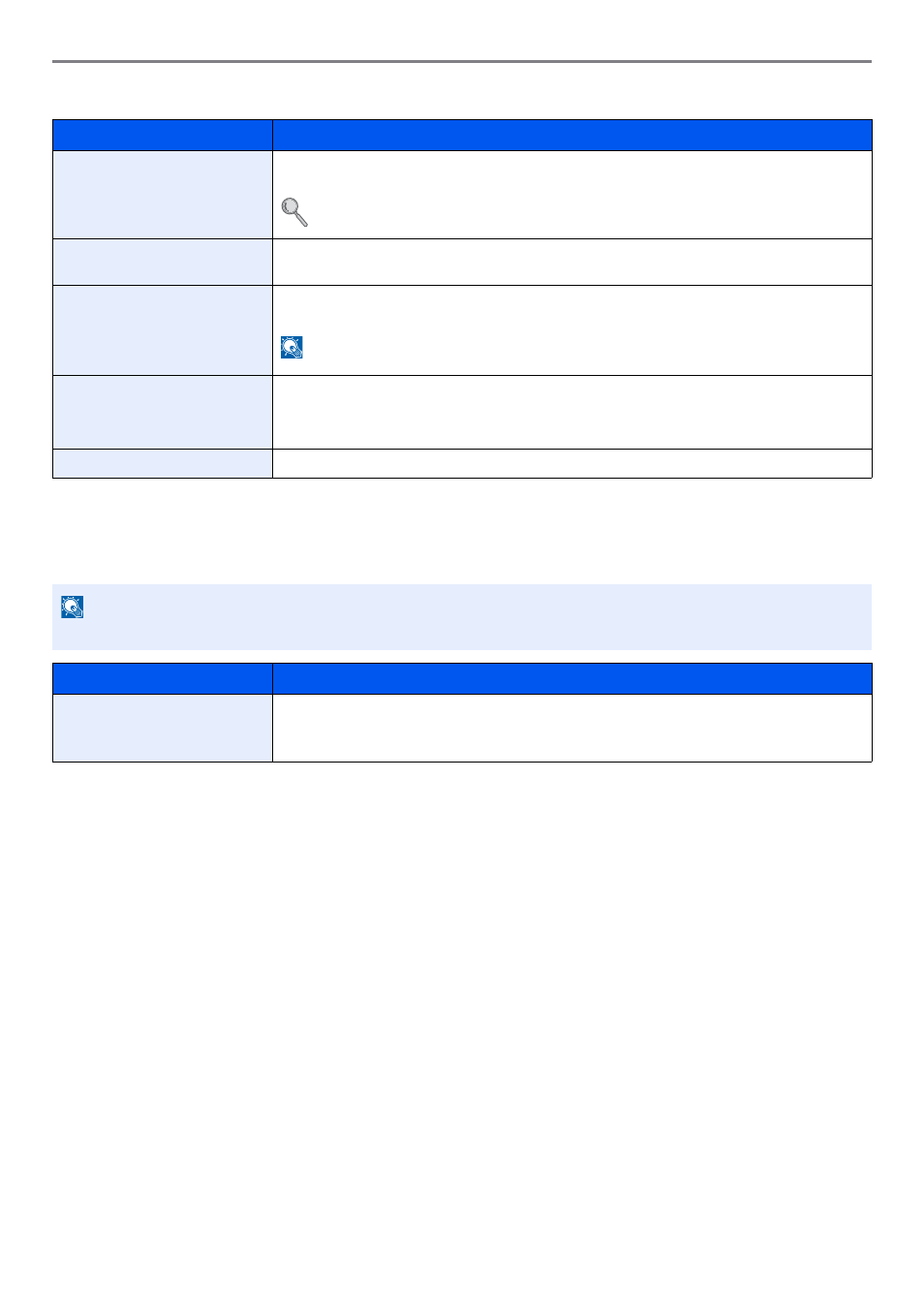This screenshot has height=1308, width=924.
Task: Click the note icon inside the upper table
Action: pyautogui.click(x=292, y=347)
